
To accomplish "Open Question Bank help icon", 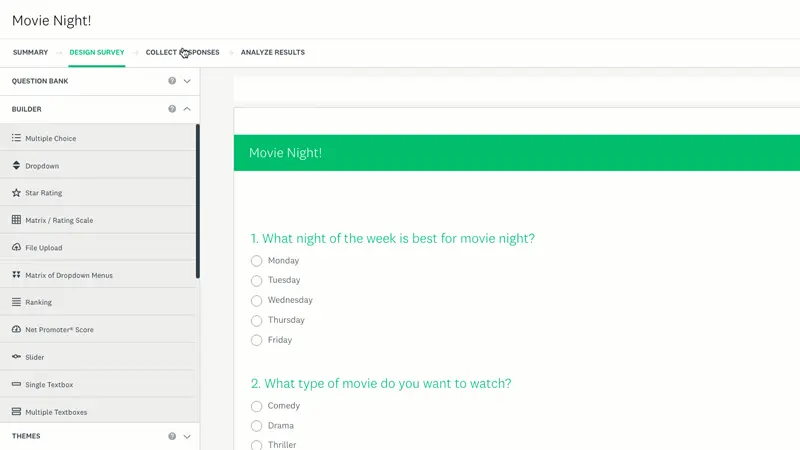I will click(x=172, y=81).
